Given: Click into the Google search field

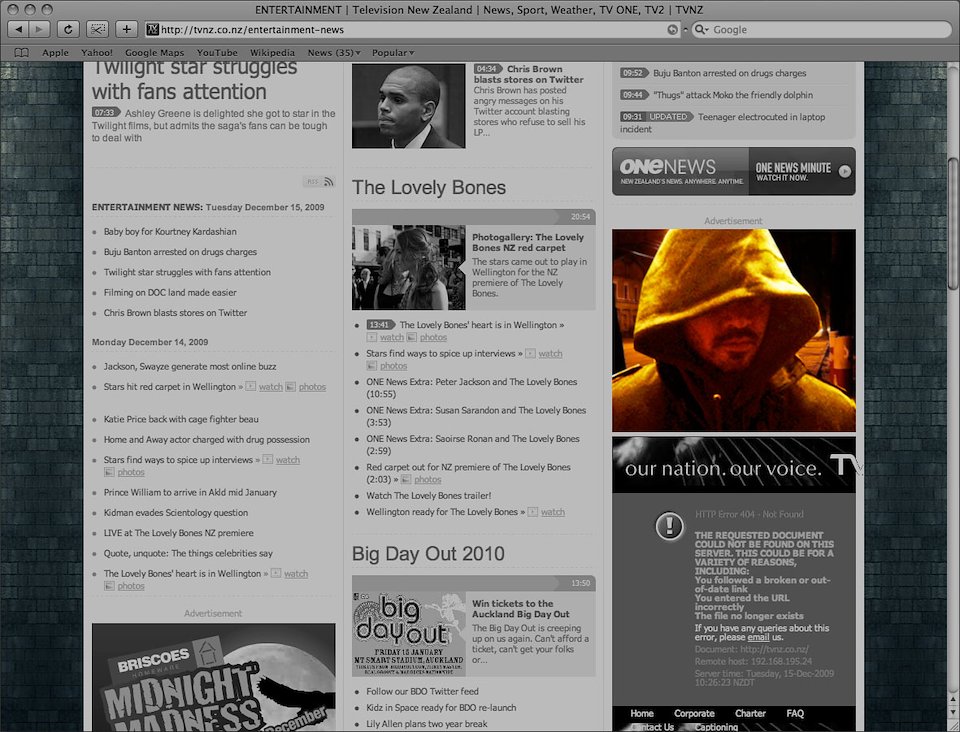Looking at the screenshot, I should pyautogui.click(x=822, y=29).
